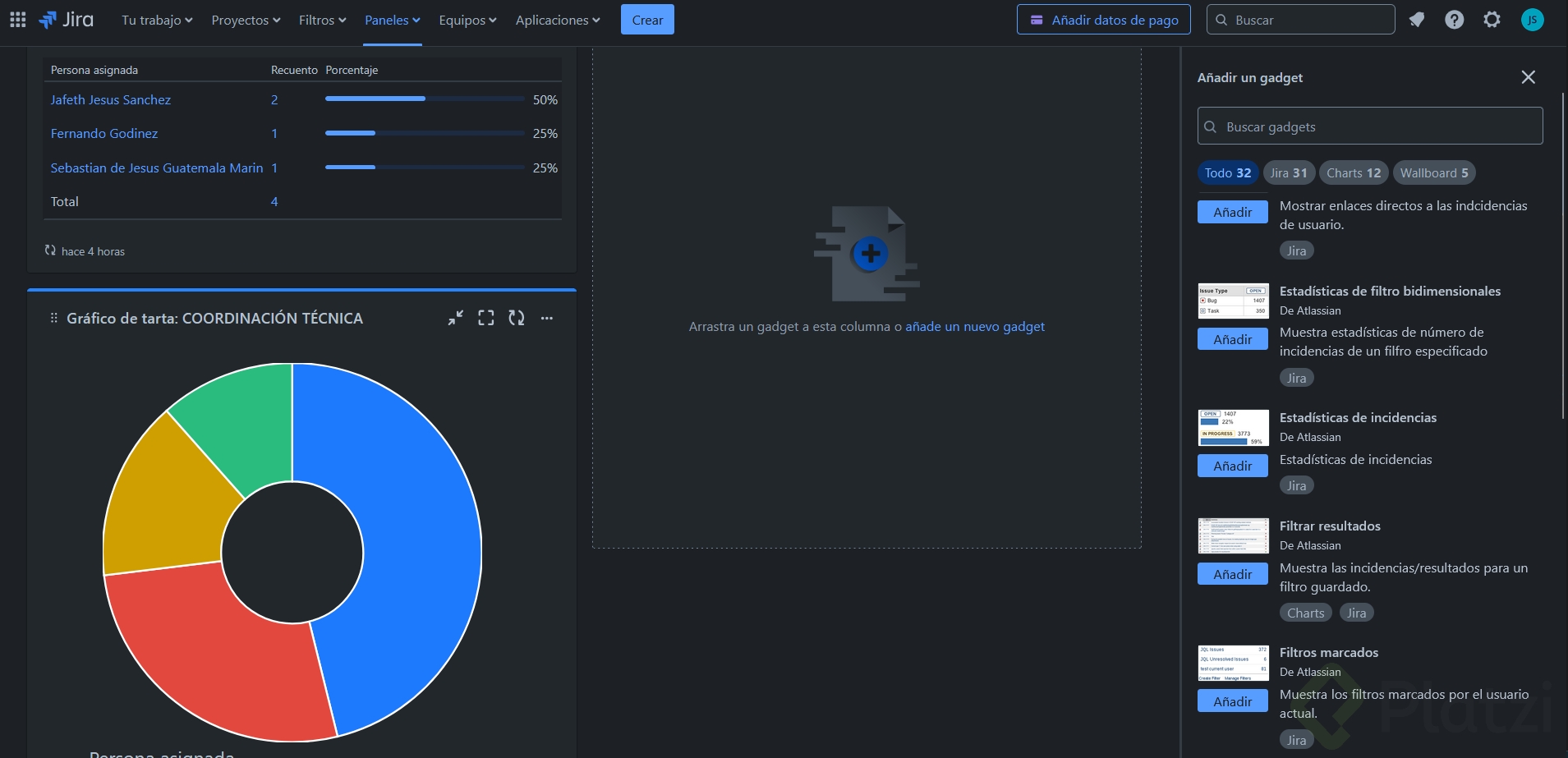Open the Estadísticas de incidencias thumbnail
The height and width of the screenshot is (758, 1568).
click(1233, 427)
